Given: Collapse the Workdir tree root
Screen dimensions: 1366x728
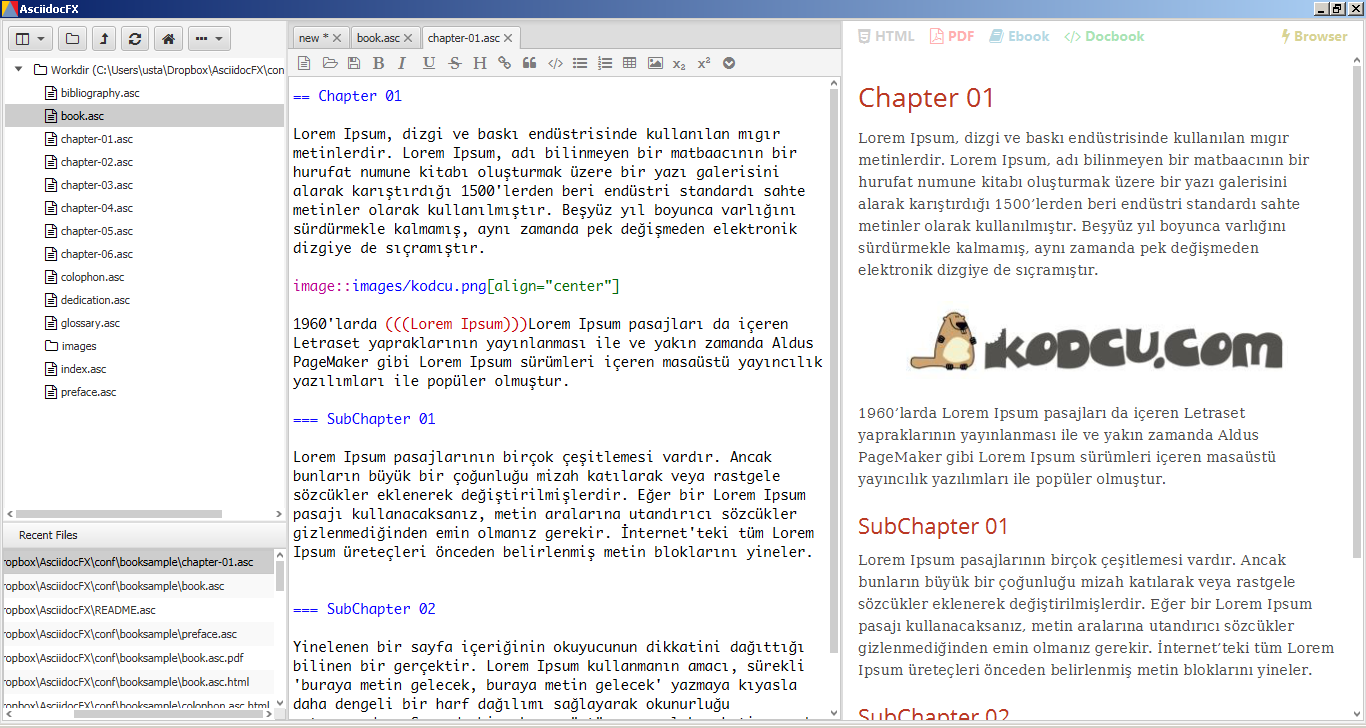Looking at the screenshot, I should [18, 70].
